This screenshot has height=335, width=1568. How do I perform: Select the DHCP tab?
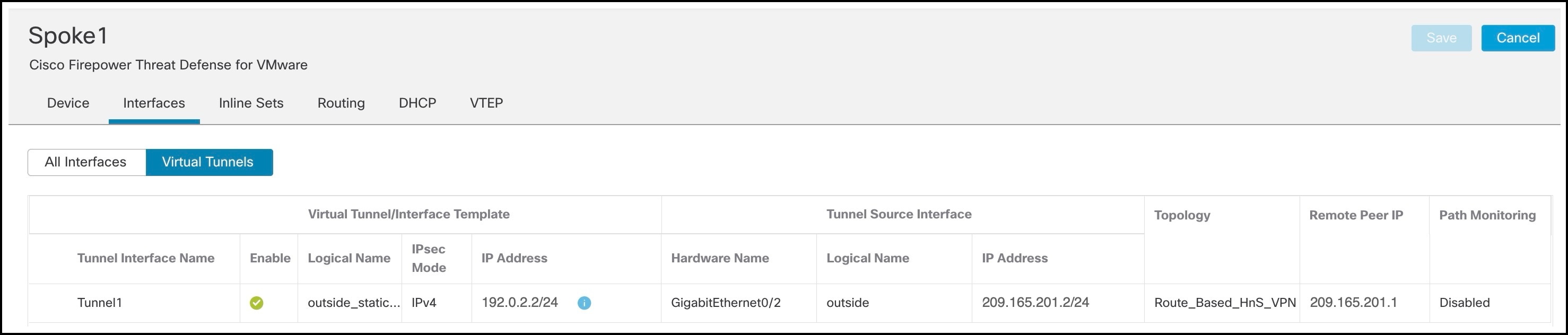click(x=417, y=103)
